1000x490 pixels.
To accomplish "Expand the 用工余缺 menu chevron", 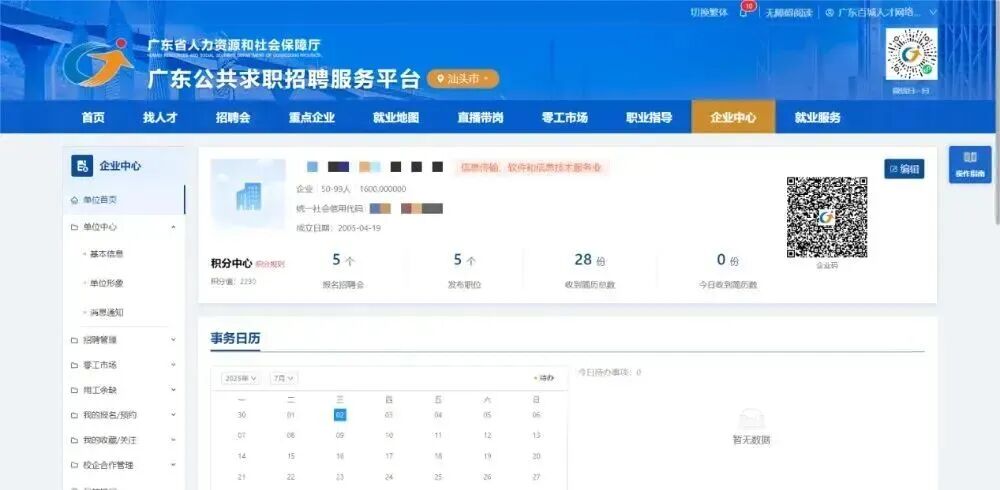I will (173, 390).
